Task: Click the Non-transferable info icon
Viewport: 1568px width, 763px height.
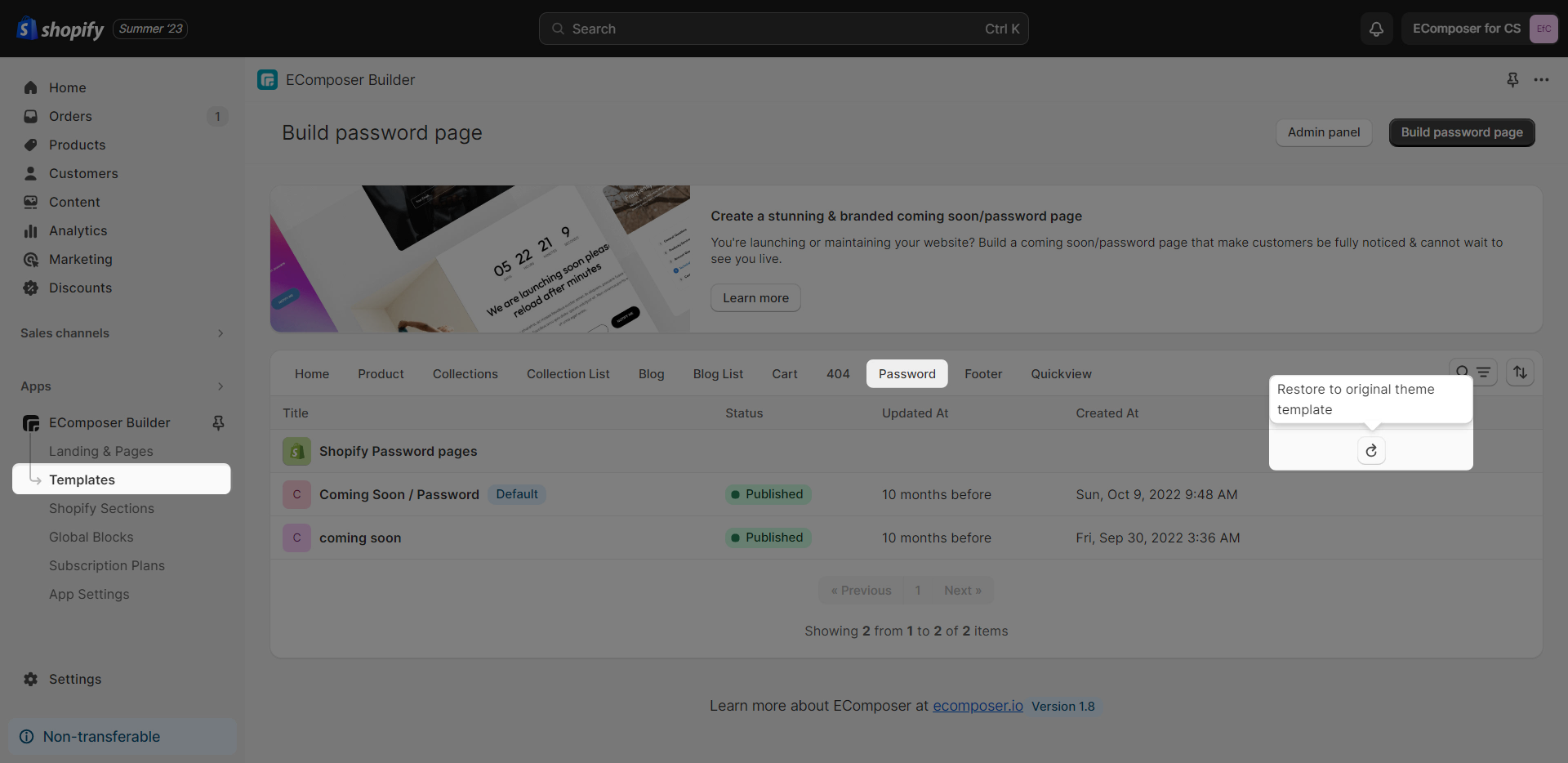Action: click(26, 736)
